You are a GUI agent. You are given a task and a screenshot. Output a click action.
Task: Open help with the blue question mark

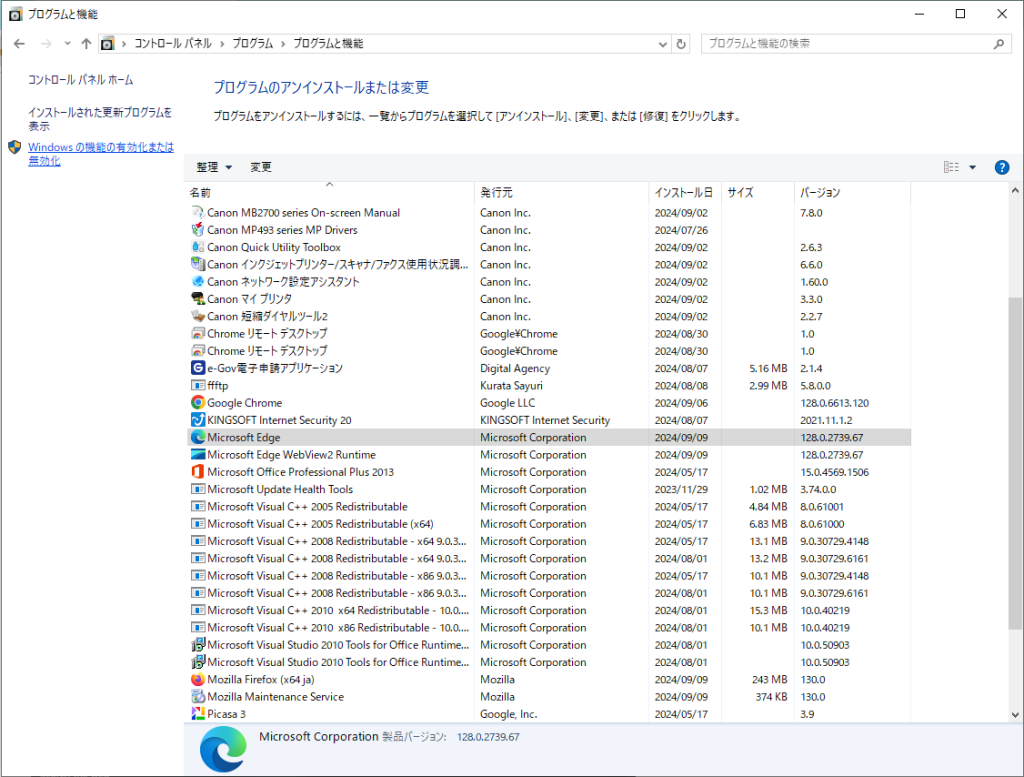(1001, 168)
